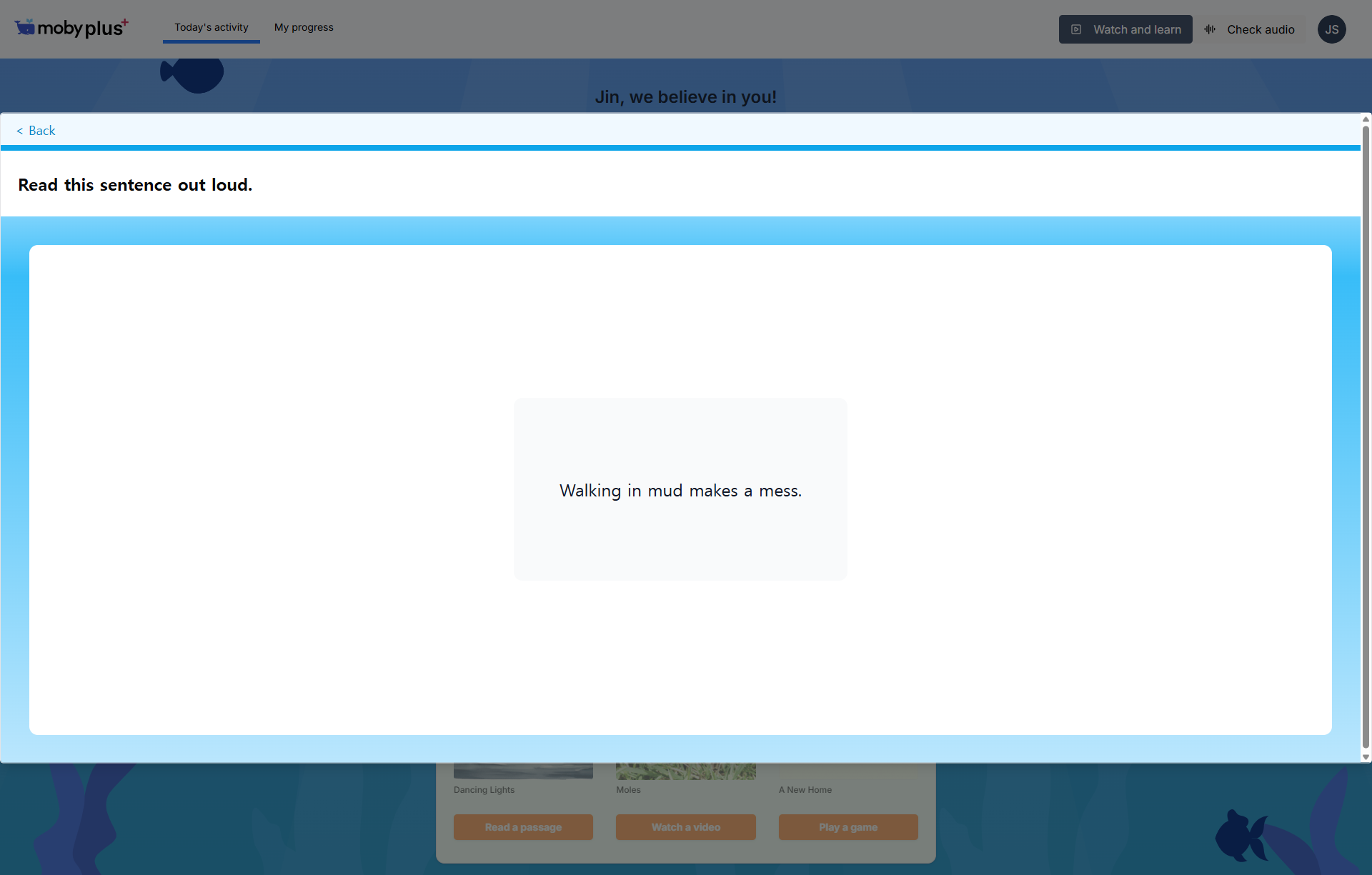Select the Dancing Lights thumbnail

(523, 771)
